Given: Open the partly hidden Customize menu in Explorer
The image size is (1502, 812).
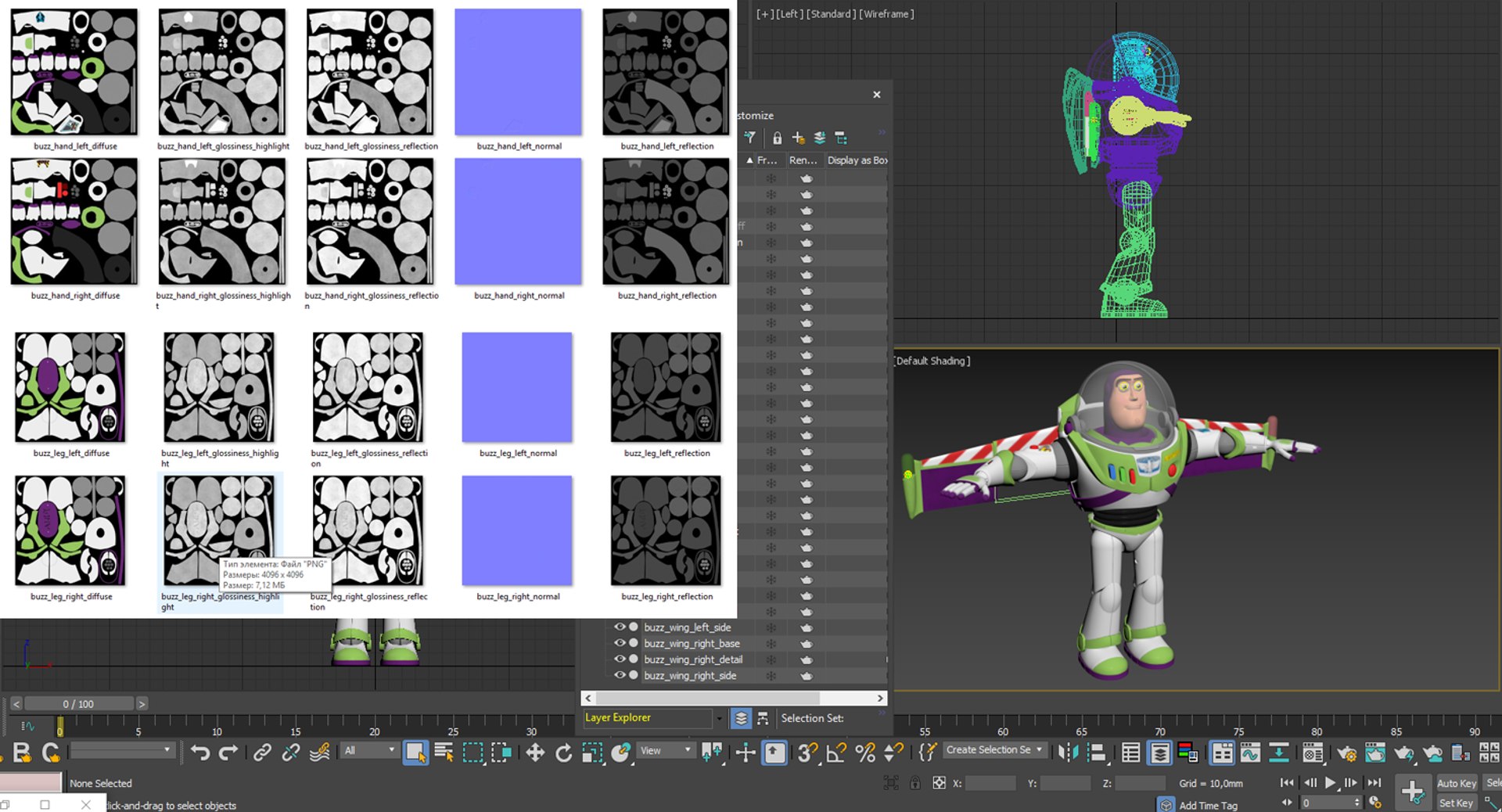Looking at the screenshot, I should click(755, 115).
